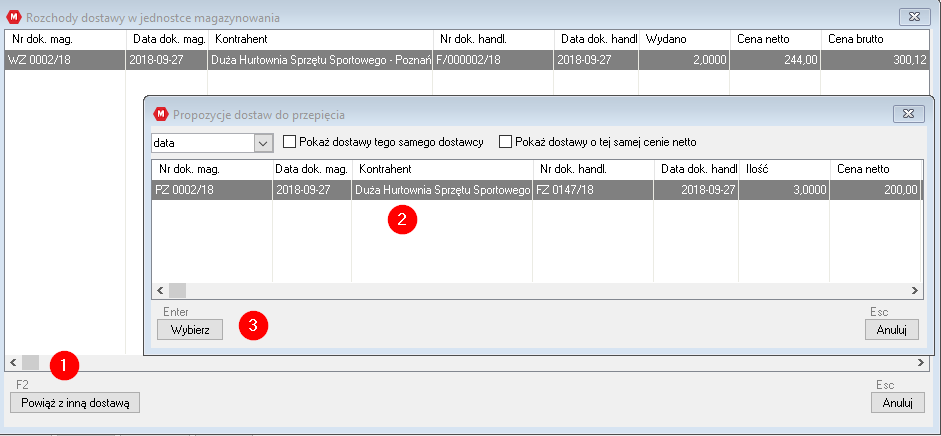
Task: Click the FZ 0147/18 cell
Action: pyautogui.click(x=593, y=190)
